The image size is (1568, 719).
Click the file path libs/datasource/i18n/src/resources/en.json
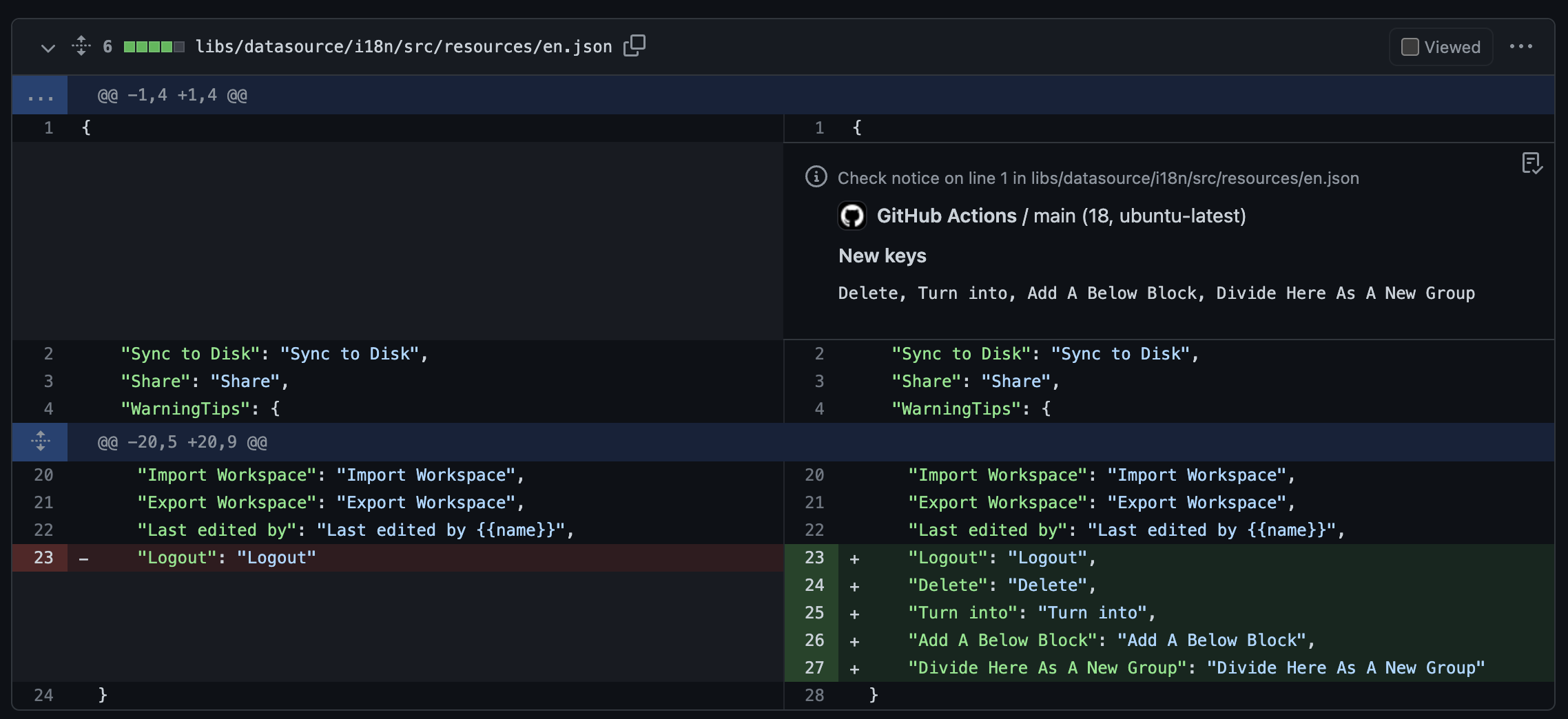pyautogui.click(x=404, y=46)
